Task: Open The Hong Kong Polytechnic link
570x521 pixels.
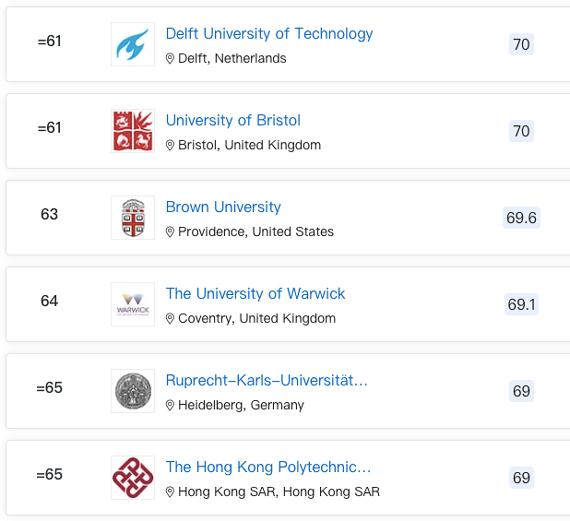Action: [268, 467]
